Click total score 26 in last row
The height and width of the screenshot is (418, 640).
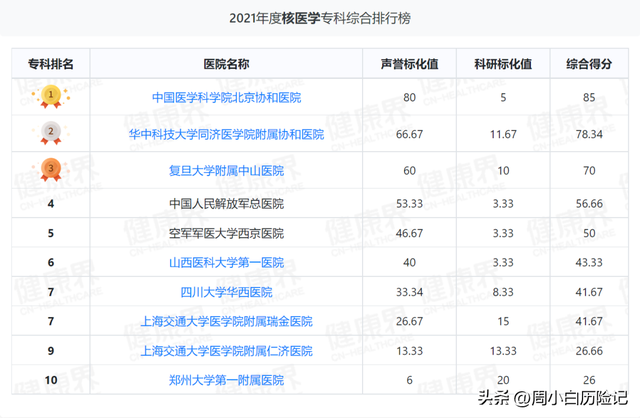tap(589, 380)
